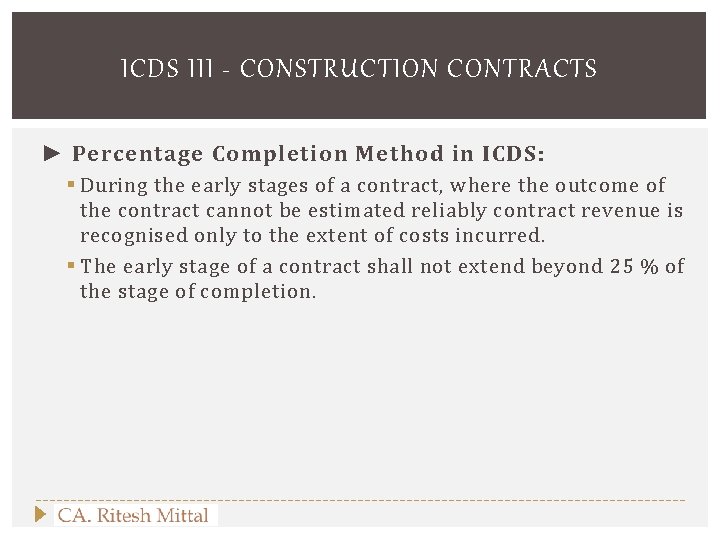Click 'ICDS III' in the slide title
This screenshot has width=720, height=540.
coord(167,68)
